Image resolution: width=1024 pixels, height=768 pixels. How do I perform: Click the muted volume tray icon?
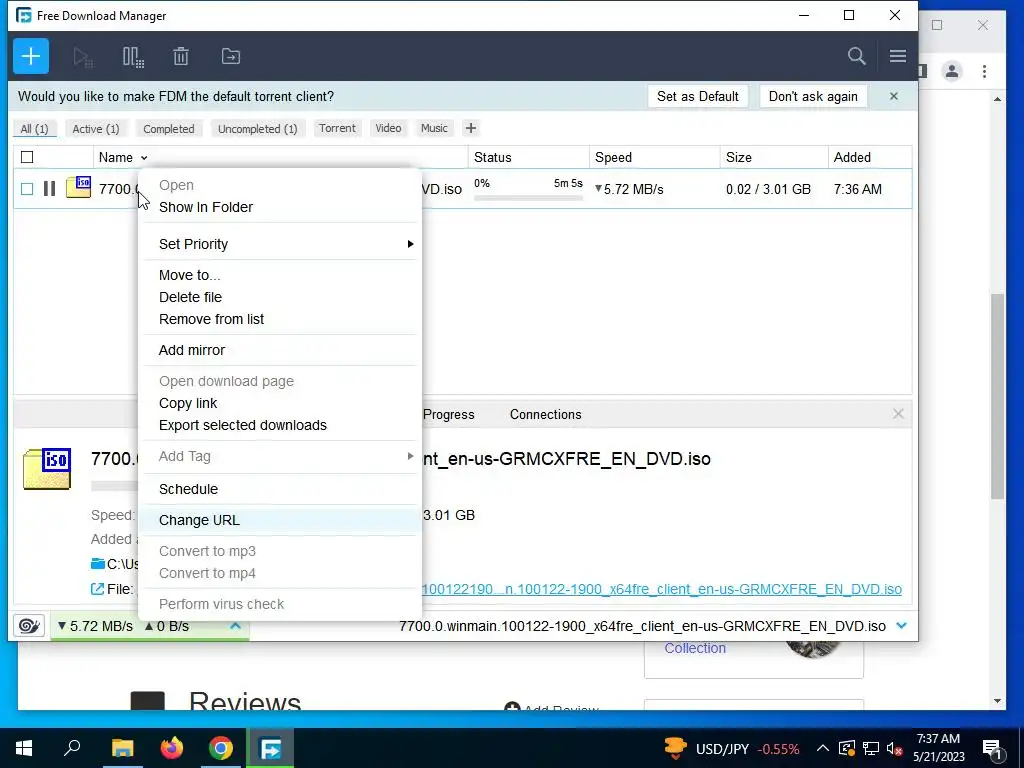tap(895, 748)
